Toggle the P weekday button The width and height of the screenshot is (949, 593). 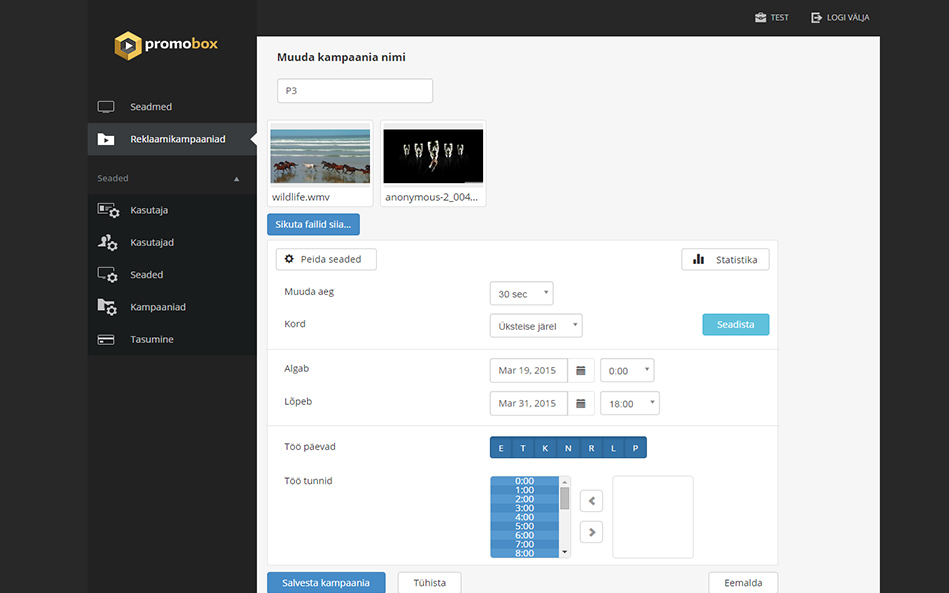click(635, 448)
